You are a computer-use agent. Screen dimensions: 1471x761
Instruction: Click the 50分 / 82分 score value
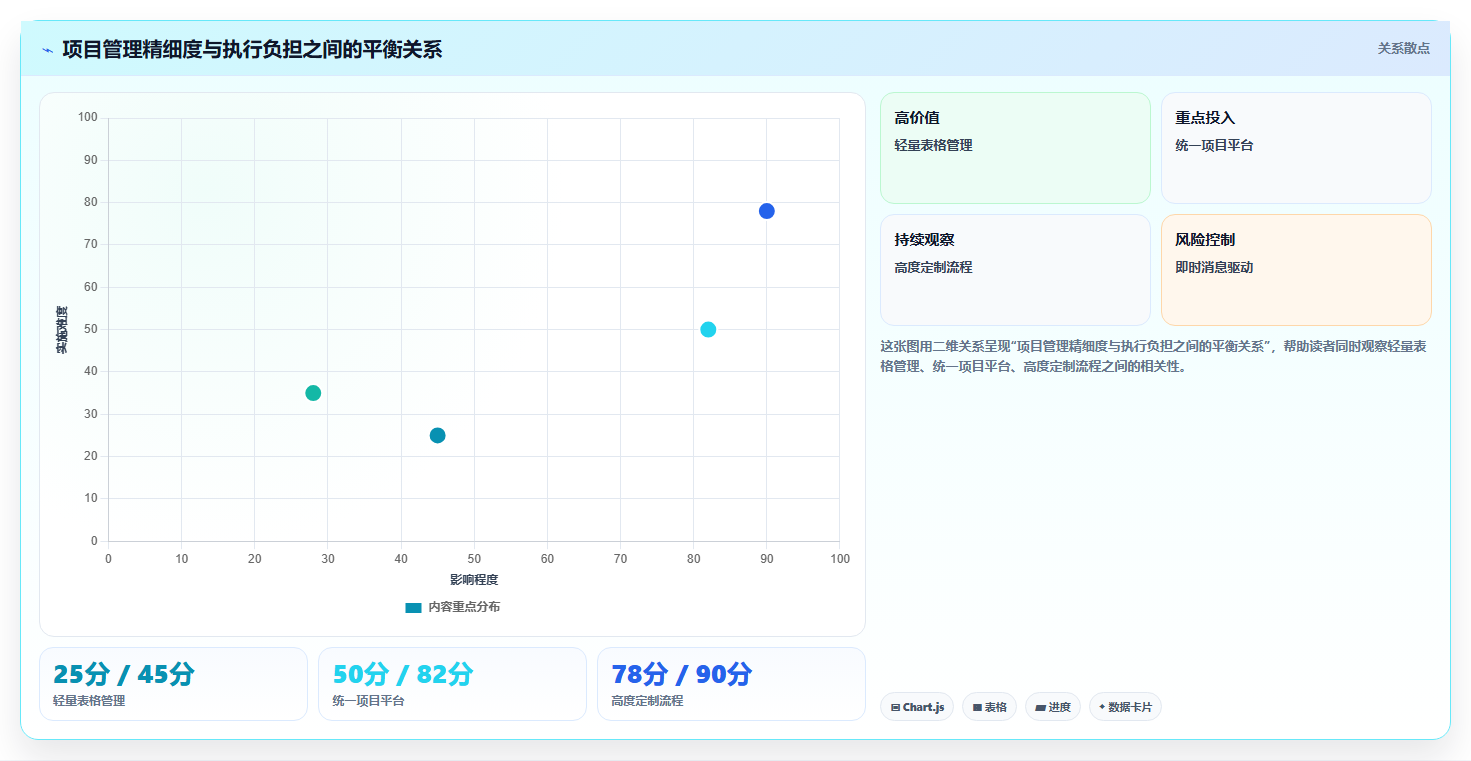(x=402, y=674)
